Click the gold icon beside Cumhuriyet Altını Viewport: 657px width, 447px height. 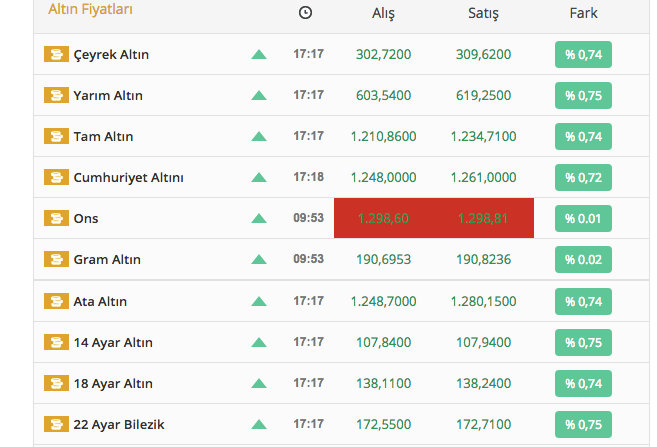pyautogui.click(x=56, y=177)
